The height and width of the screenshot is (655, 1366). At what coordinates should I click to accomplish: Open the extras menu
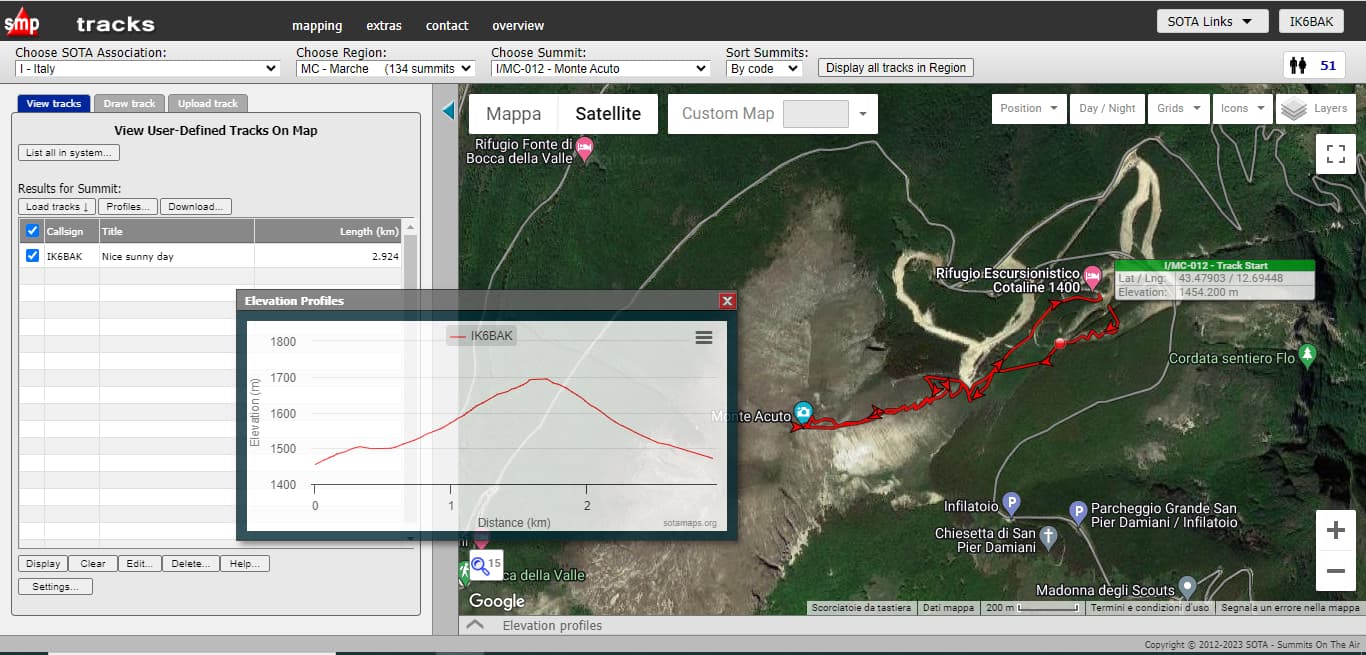pos(384,26)
